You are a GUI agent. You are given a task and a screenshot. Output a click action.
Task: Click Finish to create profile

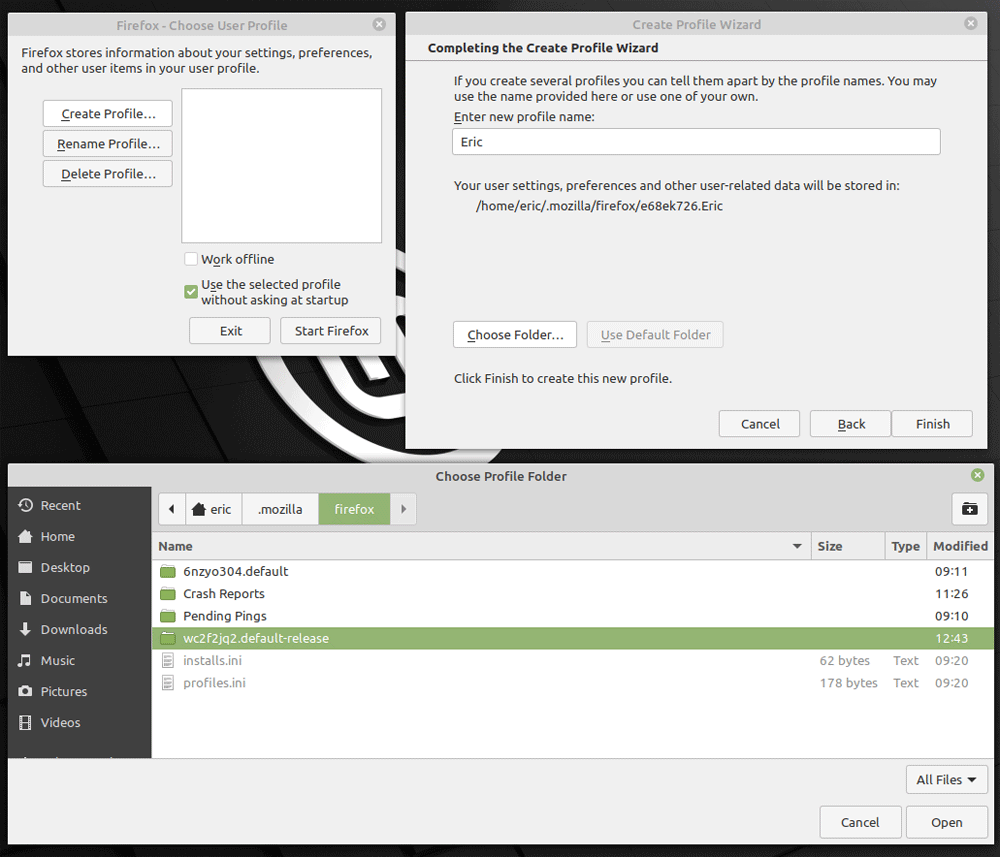point(932,424)
